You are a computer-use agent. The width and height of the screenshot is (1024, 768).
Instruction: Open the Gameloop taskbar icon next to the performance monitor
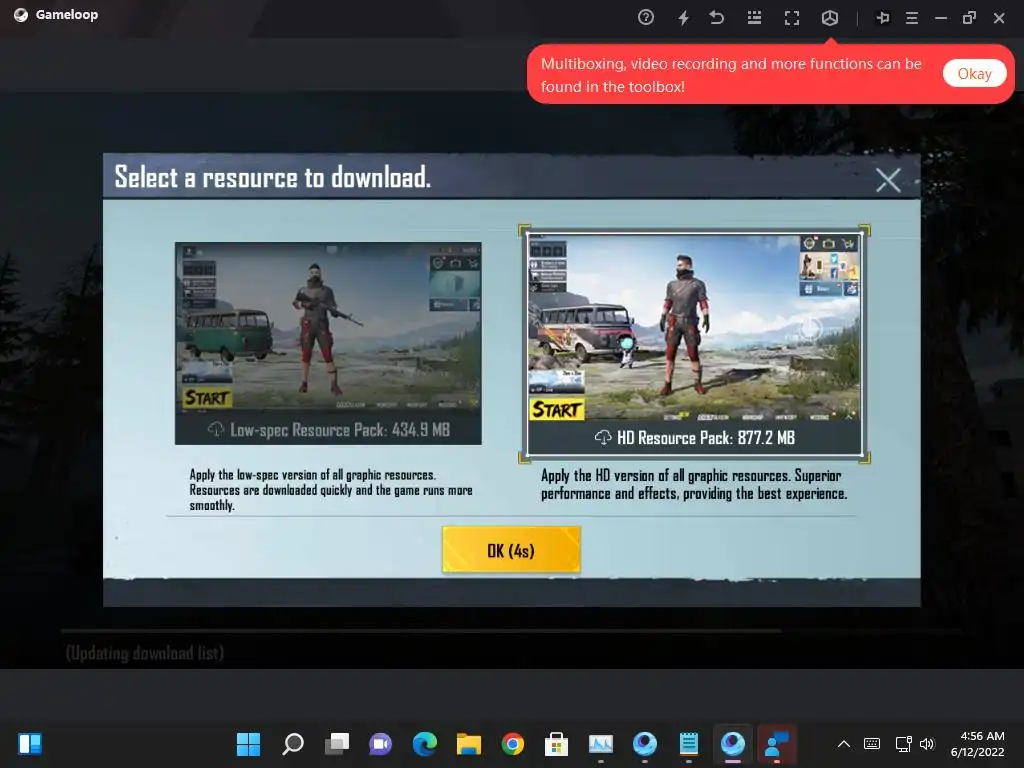645,744
